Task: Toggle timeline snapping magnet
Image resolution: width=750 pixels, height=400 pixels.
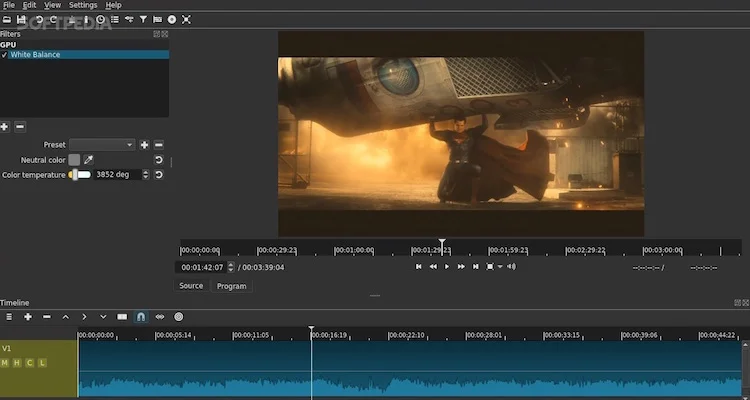Action: (141, 317)
